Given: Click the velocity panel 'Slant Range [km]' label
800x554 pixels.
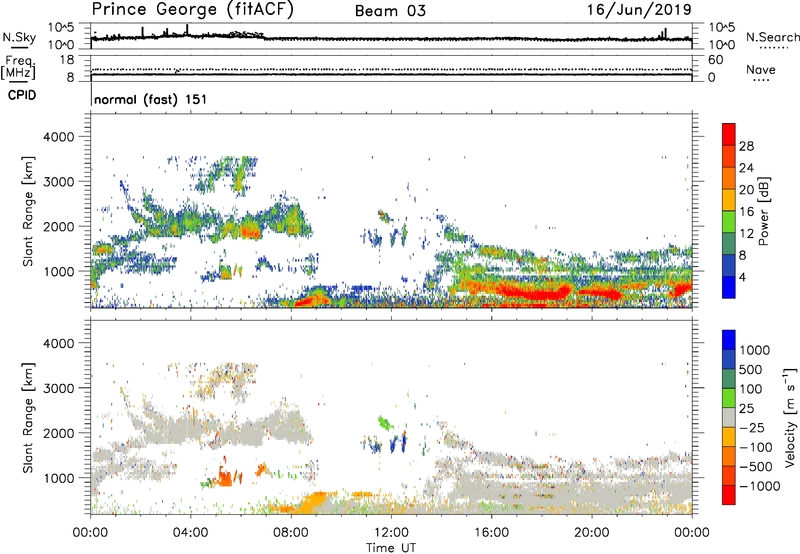Looking at the screenshot, I should coord(28,417).
